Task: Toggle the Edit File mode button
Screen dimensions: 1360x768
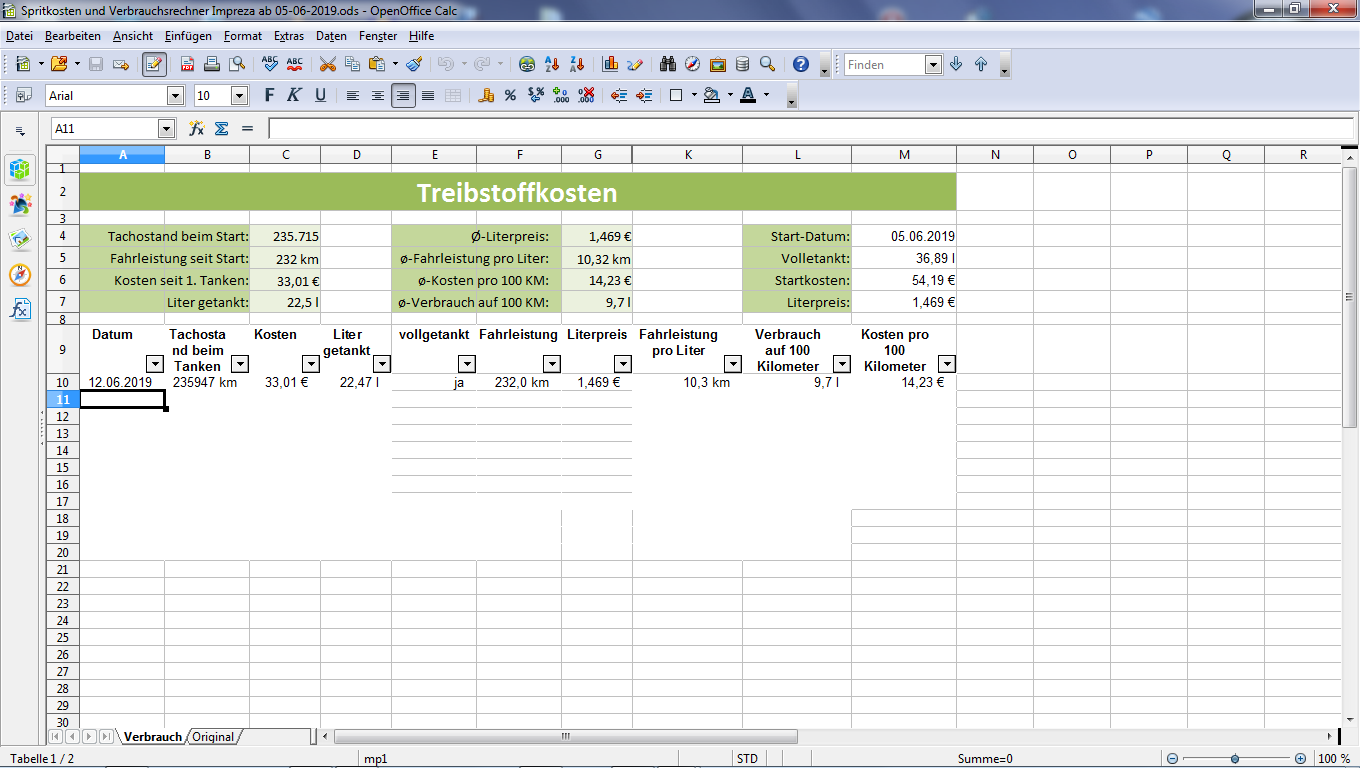Action: coord(154,64)
